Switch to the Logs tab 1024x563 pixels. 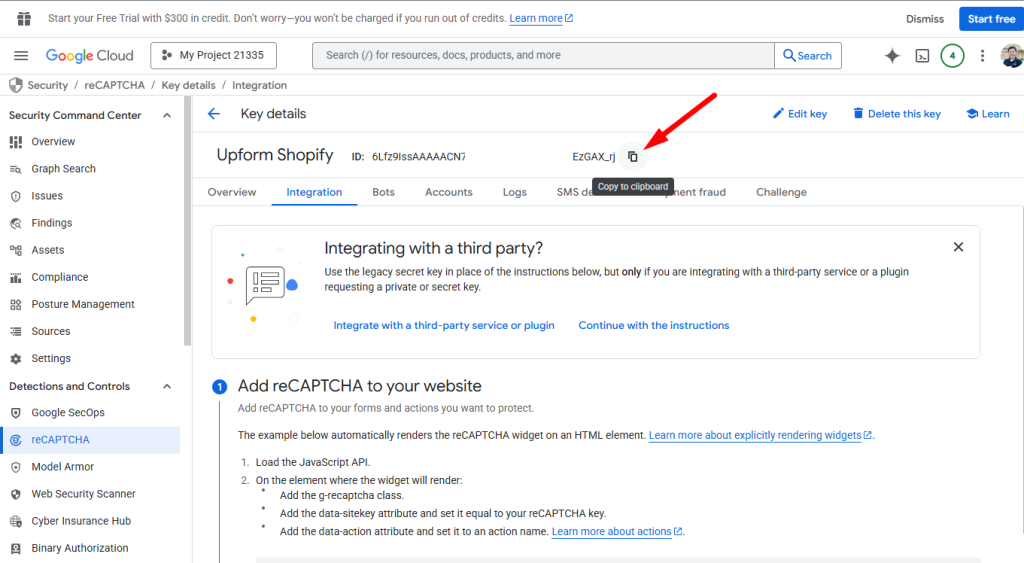[515, 192]
